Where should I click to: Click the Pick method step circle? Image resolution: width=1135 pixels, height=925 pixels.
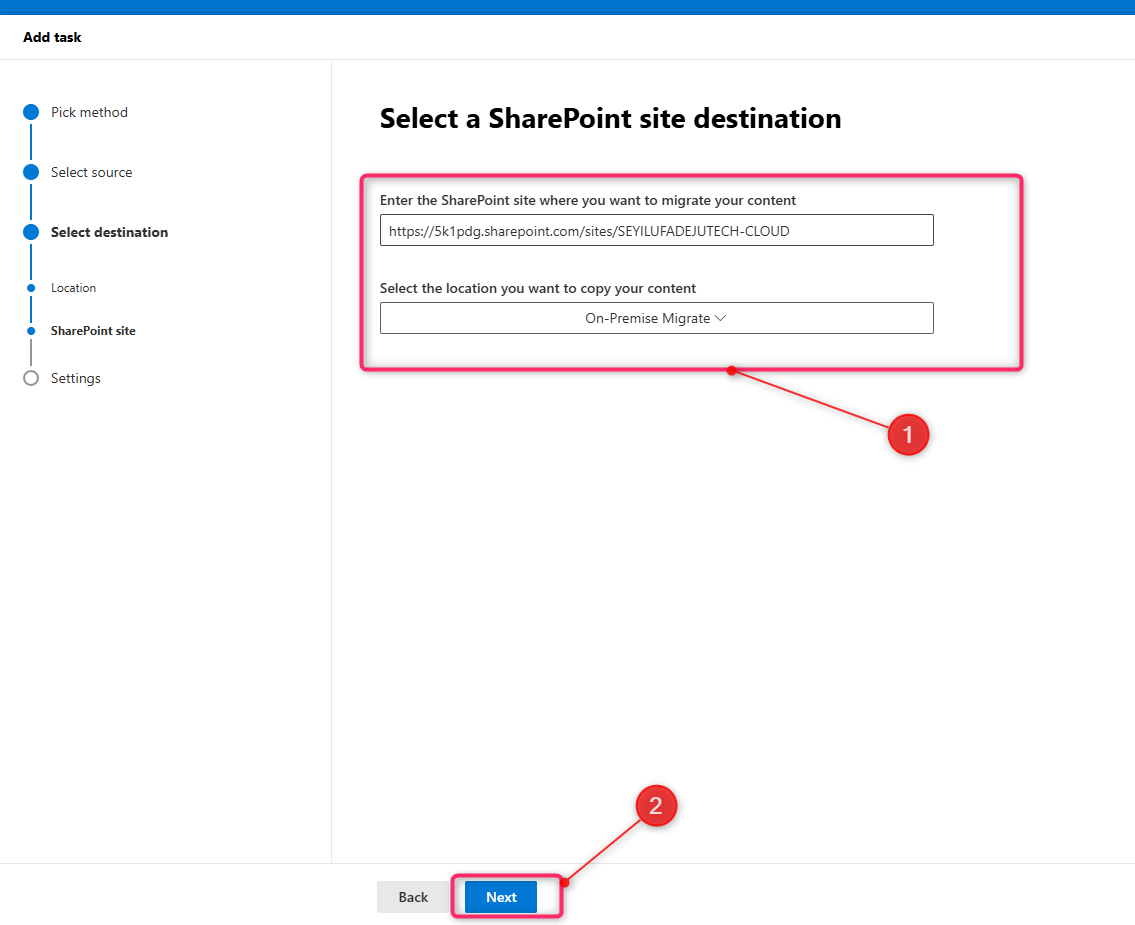pos(31,112)
